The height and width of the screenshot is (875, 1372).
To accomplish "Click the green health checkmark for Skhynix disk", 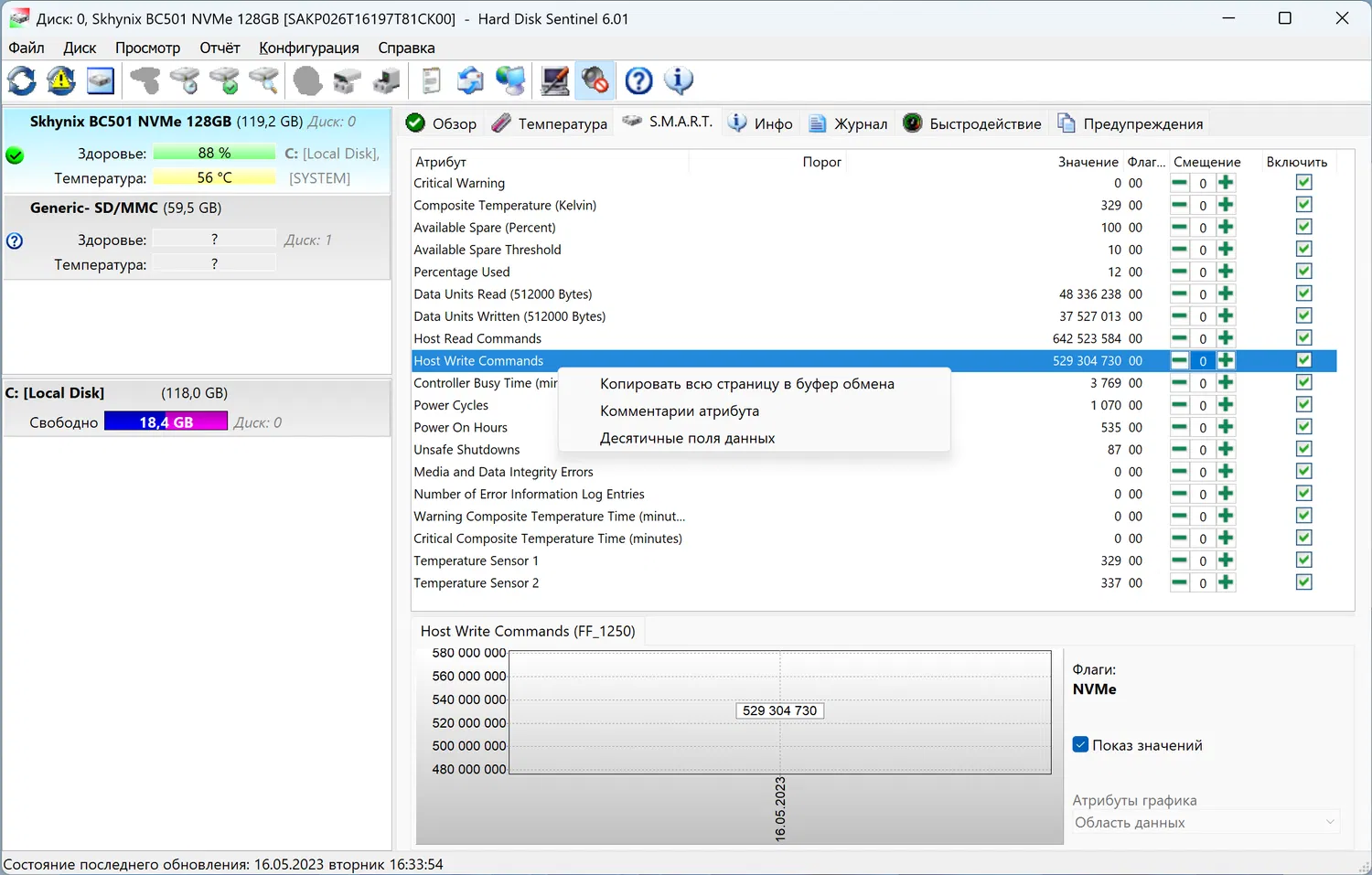I will point(15,155).
